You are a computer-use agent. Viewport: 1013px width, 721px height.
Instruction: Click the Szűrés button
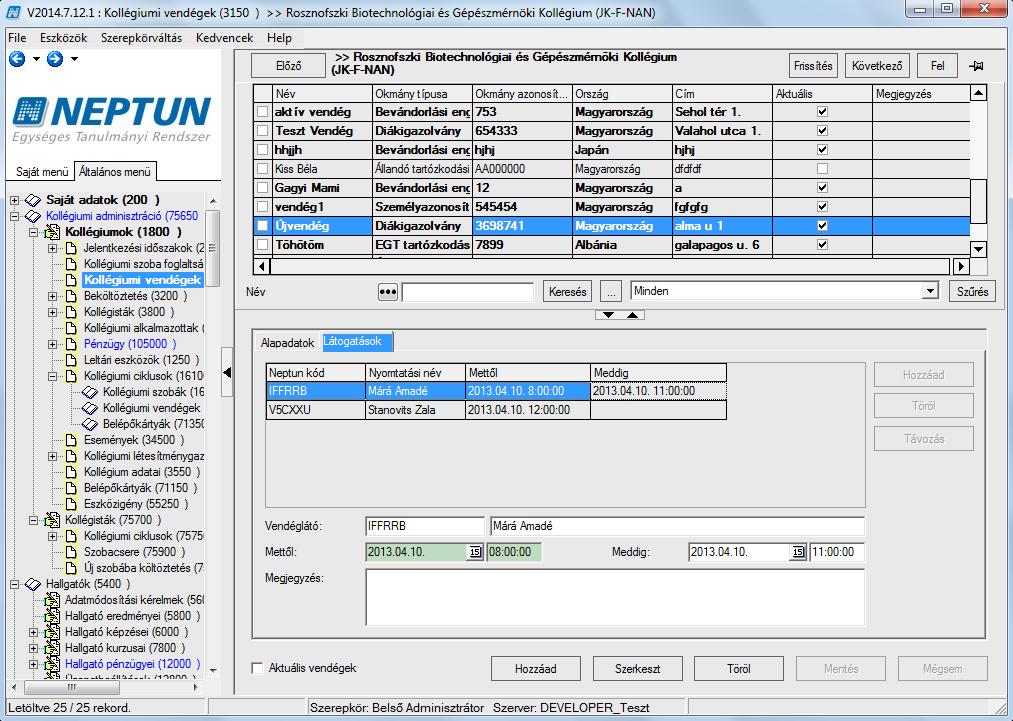point(972,291)
